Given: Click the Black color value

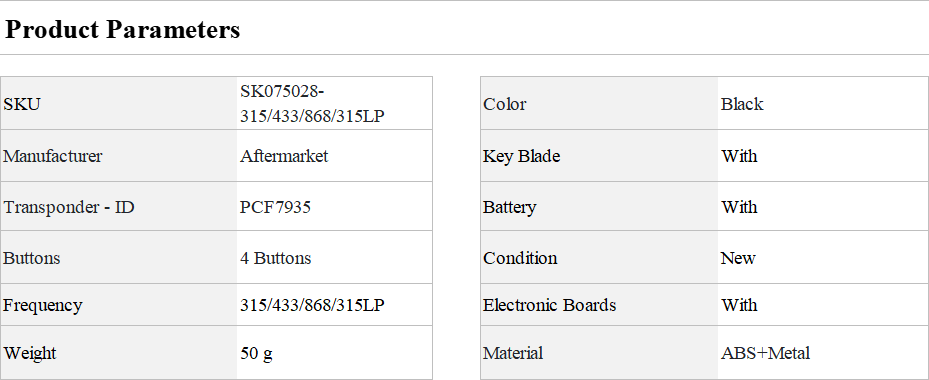Looking at the screenshot, I should pyautogui.click(x=742, y=104).
